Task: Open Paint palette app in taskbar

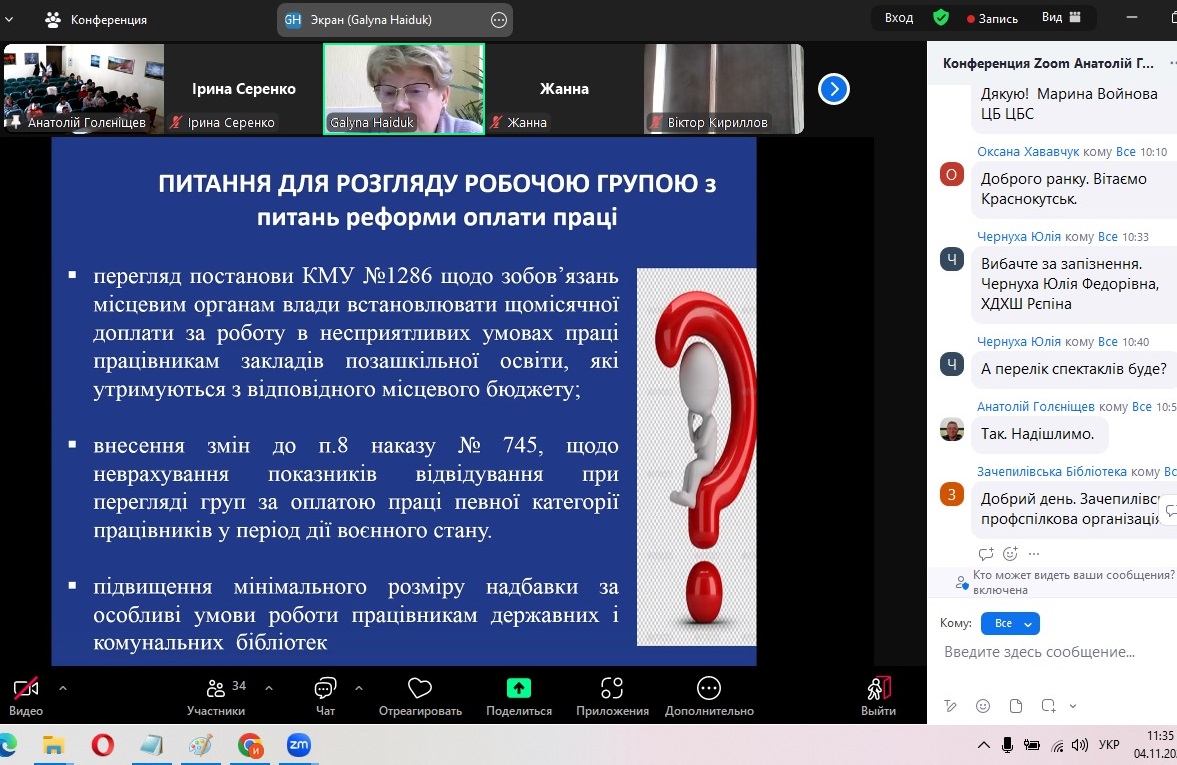Action: click(x=200, y=745)
